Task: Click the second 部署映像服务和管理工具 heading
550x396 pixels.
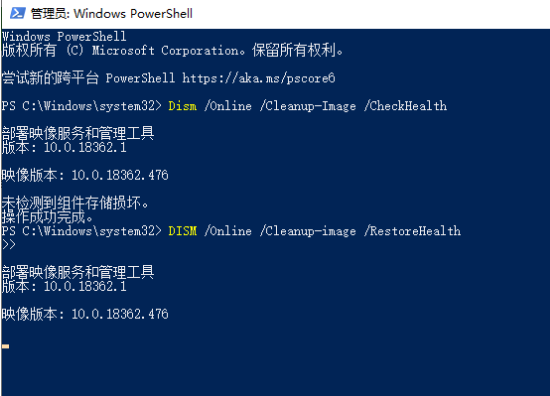Action: (x=78, y=272)
